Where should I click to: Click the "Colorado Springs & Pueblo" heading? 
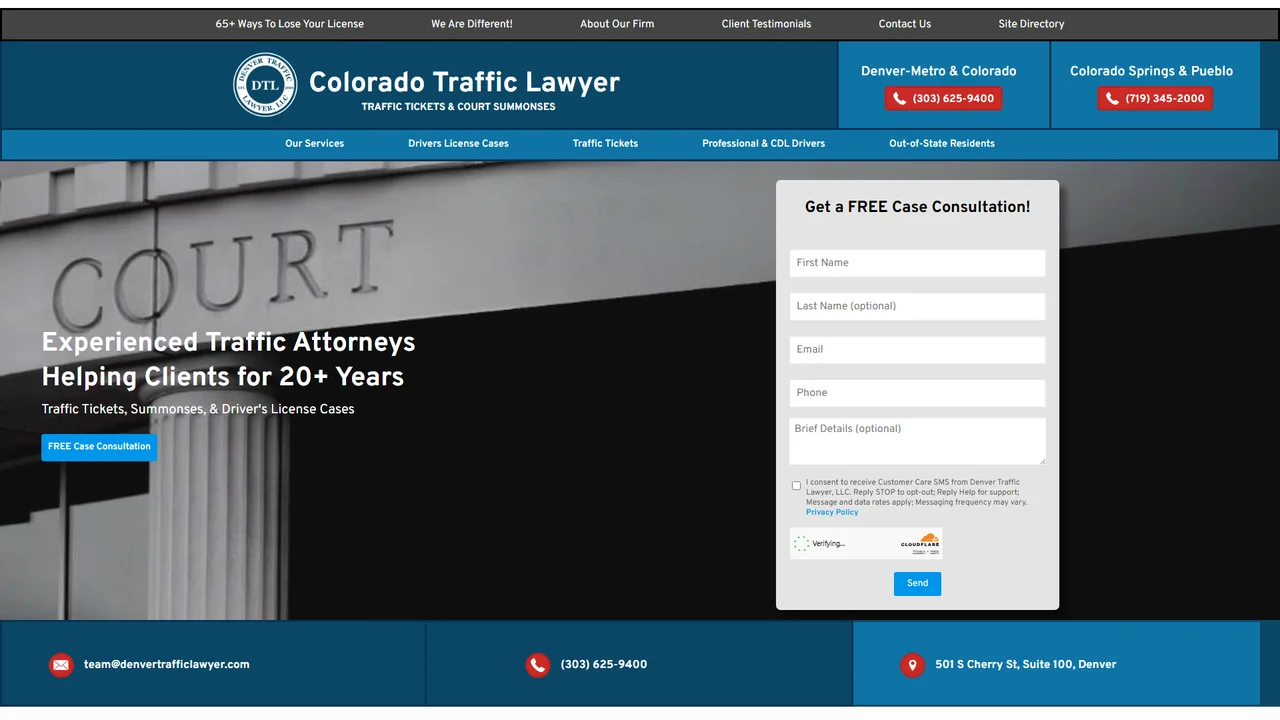click(1151, 71)
